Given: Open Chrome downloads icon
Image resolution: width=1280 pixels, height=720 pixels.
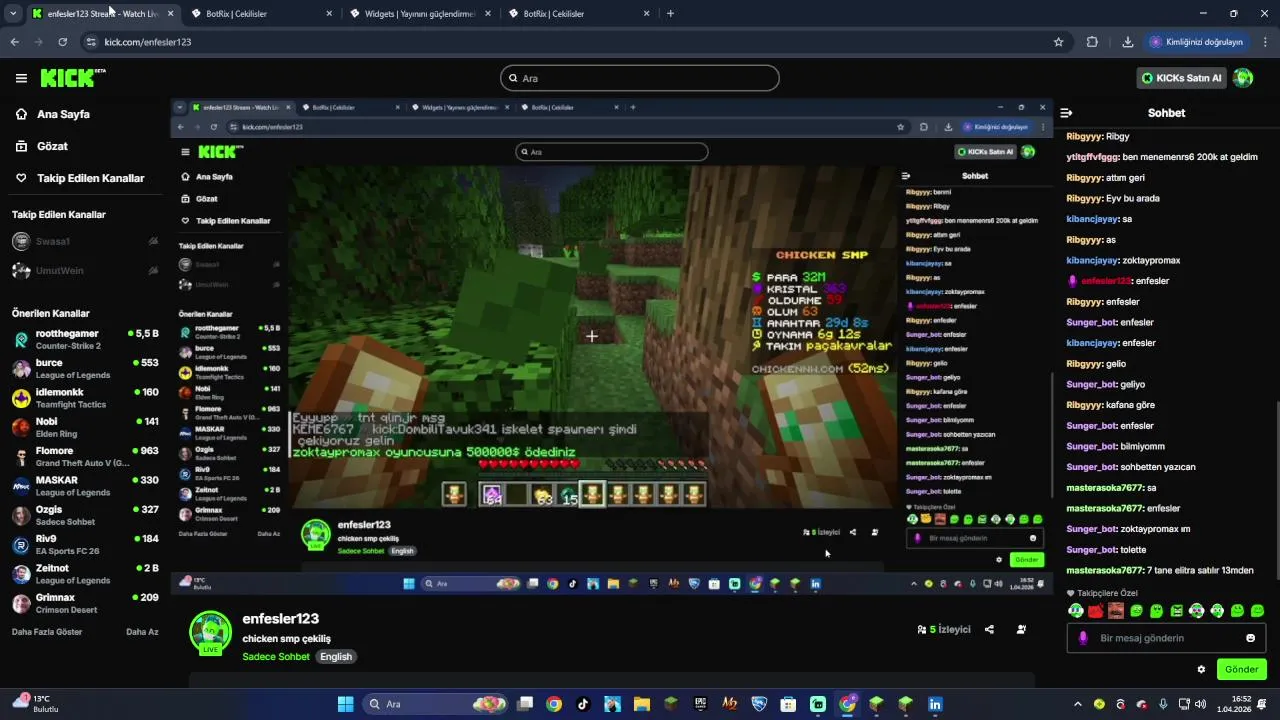Looking at the screenshot, I should pyautogui.click(x=1128, y=42).
